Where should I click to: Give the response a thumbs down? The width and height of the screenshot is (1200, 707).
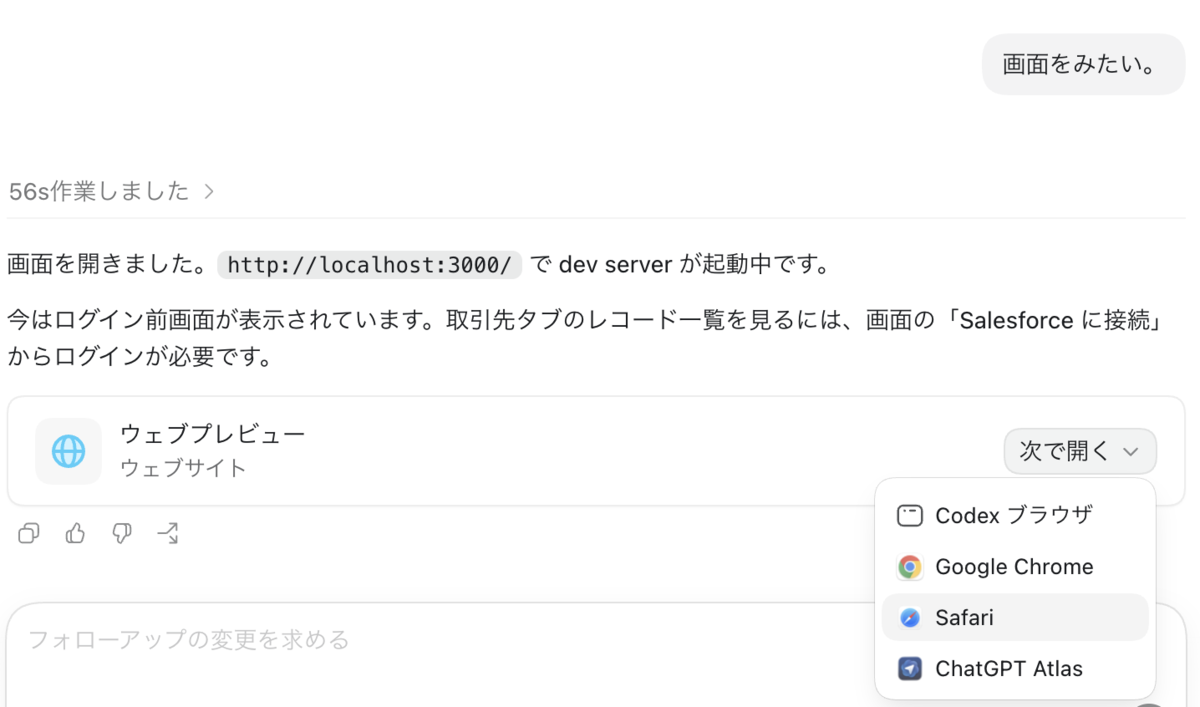tap(121, 534)
